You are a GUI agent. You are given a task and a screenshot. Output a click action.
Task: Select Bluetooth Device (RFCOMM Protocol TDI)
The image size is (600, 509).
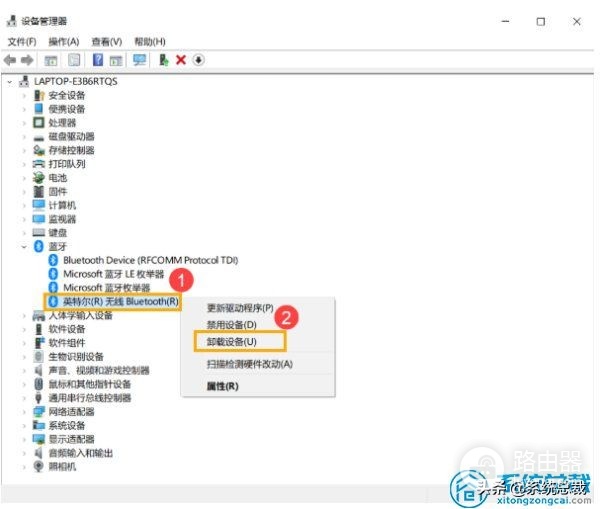[x=150, y=260]
